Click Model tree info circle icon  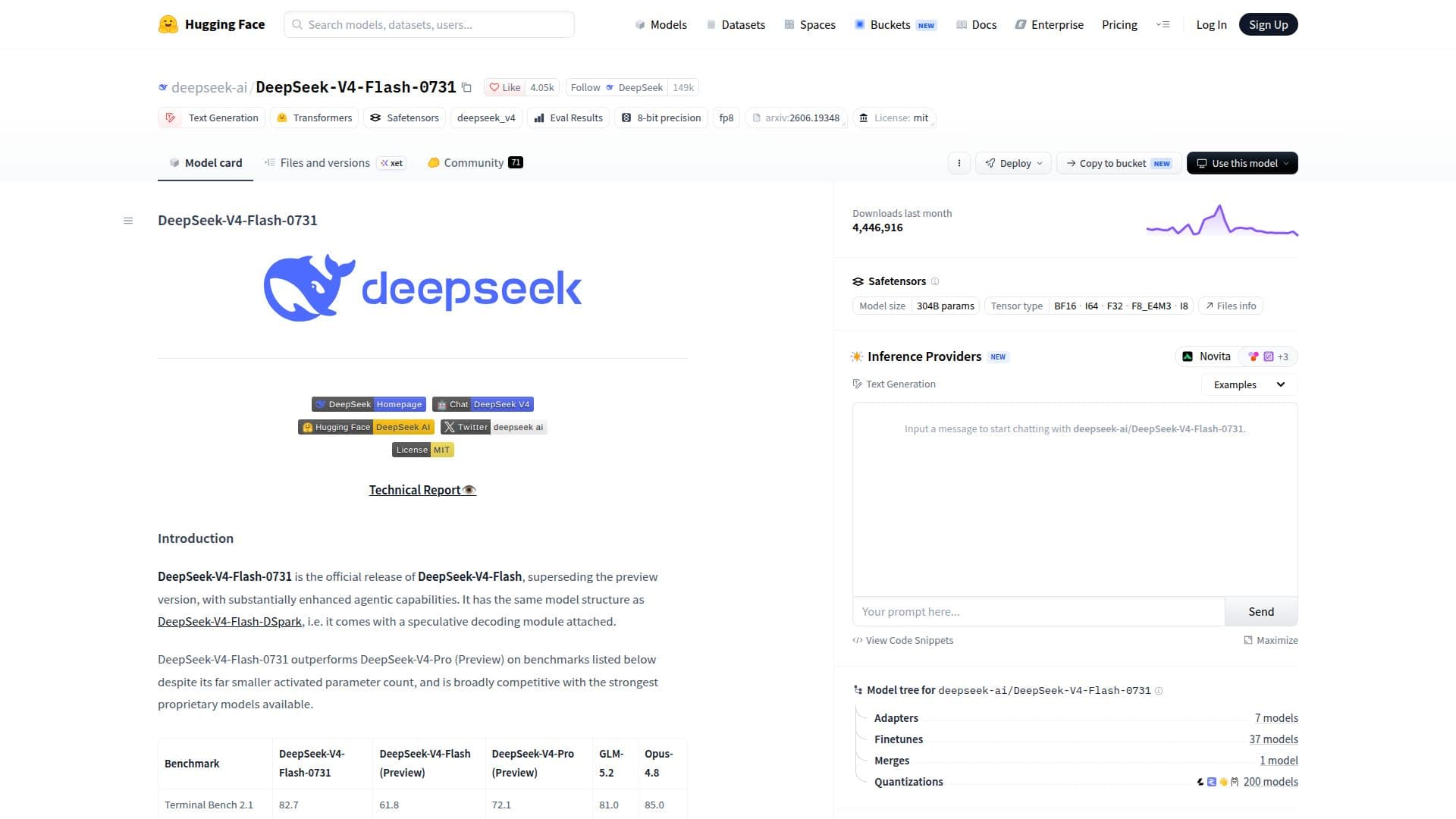1159,691
